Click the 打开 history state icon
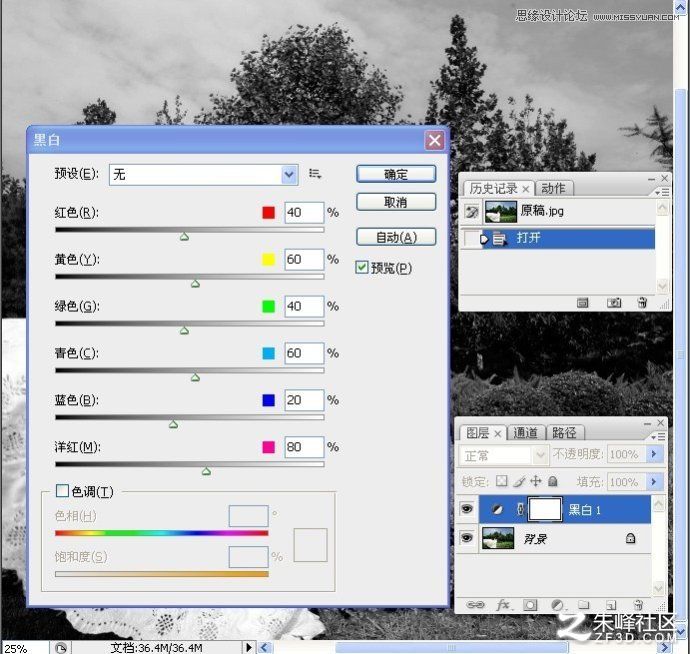The height and width of the screenshot is (654, 690). tap(499, 239)
